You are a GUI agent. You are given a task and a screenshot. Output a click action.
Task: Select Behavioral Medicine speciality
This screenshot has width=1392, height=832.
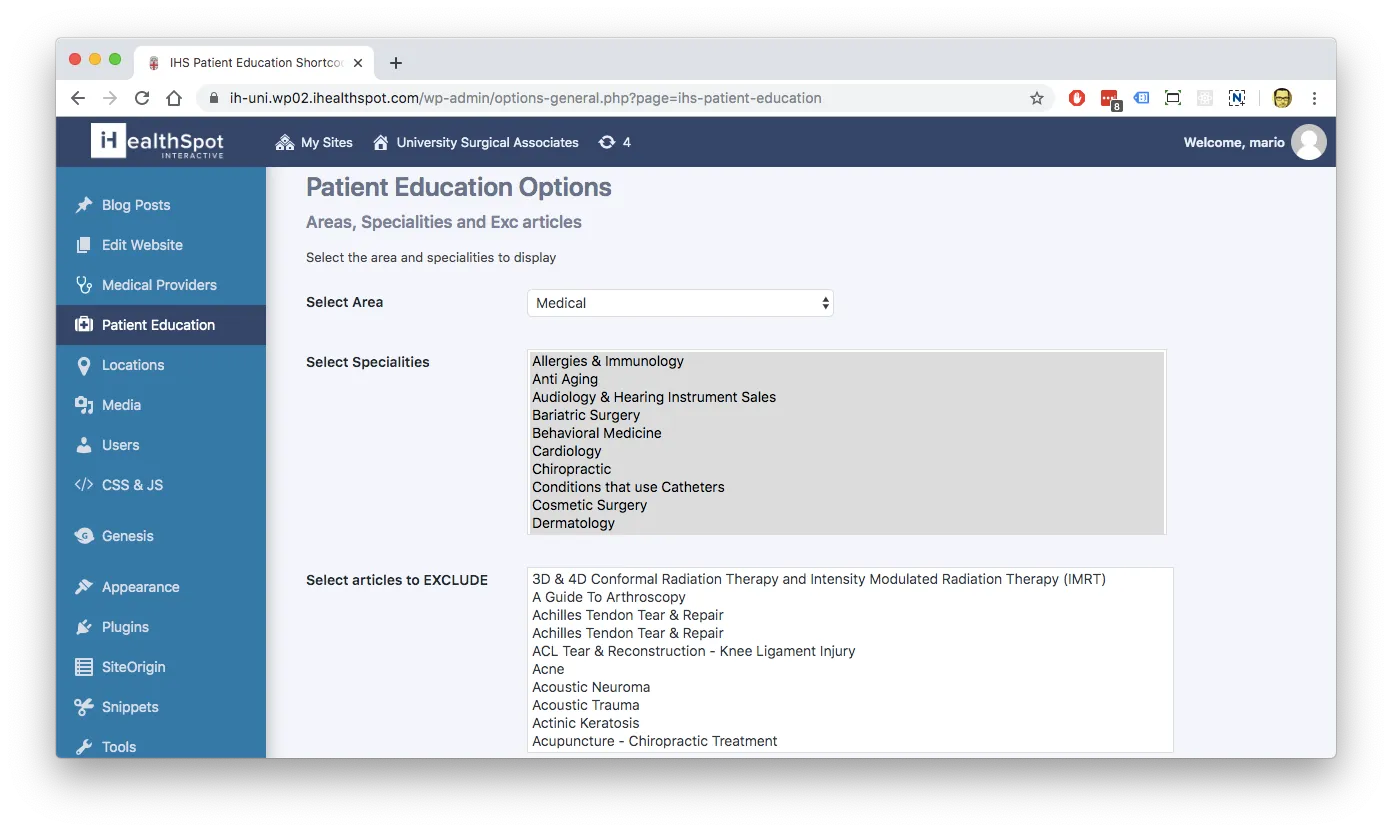pyautogui.click(x=847, y=433)
